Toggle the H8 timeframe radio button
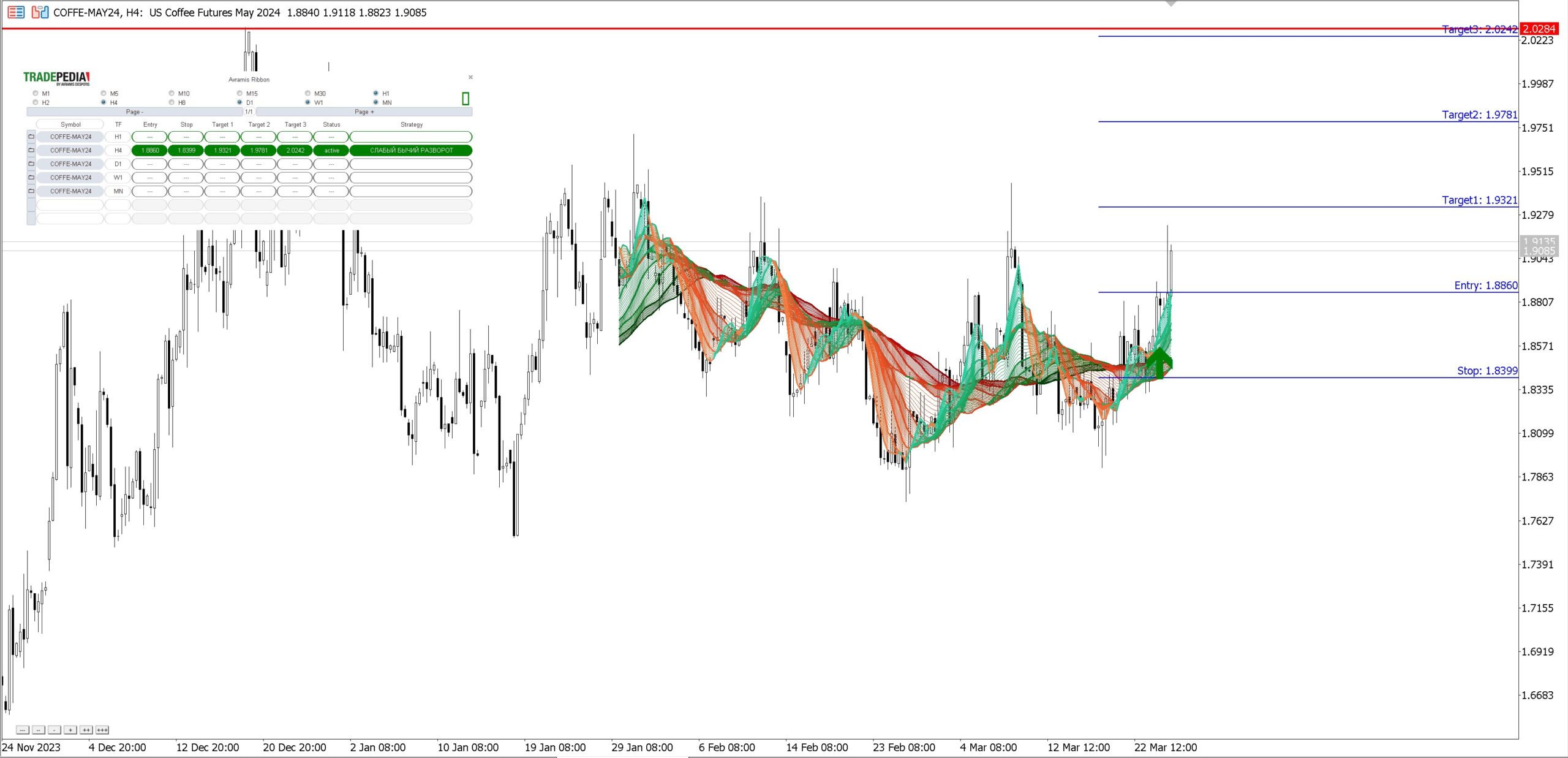 pyautogui.click(x=171, y=102)
